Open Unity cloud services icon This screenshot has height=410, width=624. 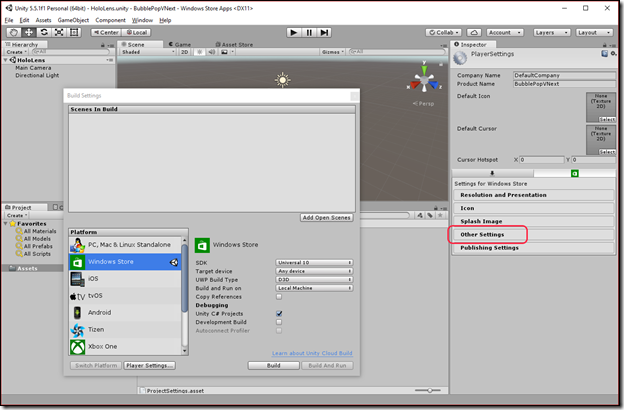pyautogui.click(x=474, y=33)
